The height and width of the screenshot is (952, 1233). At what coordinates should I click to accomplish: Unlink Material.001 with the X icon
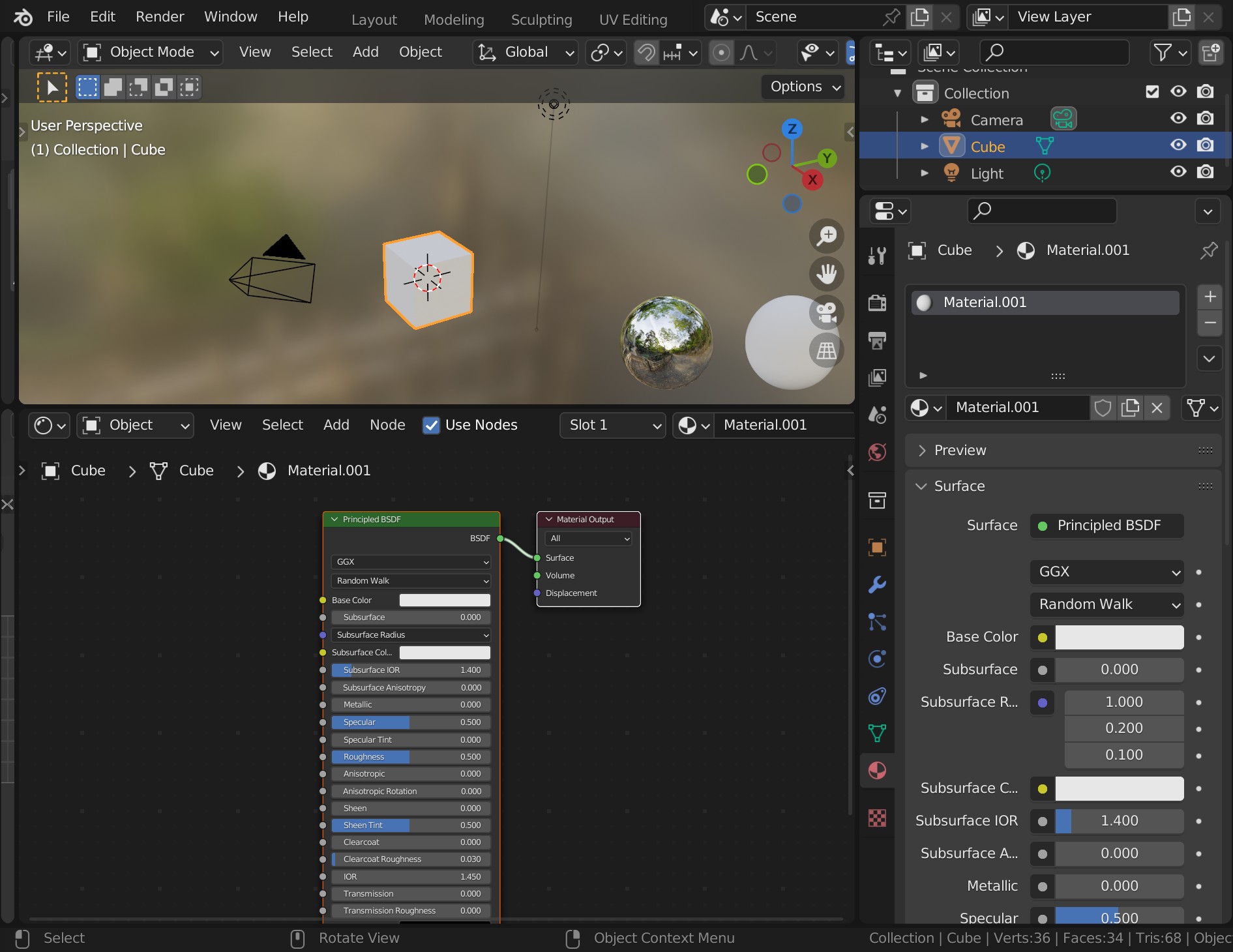click(x=1157, y=408)
